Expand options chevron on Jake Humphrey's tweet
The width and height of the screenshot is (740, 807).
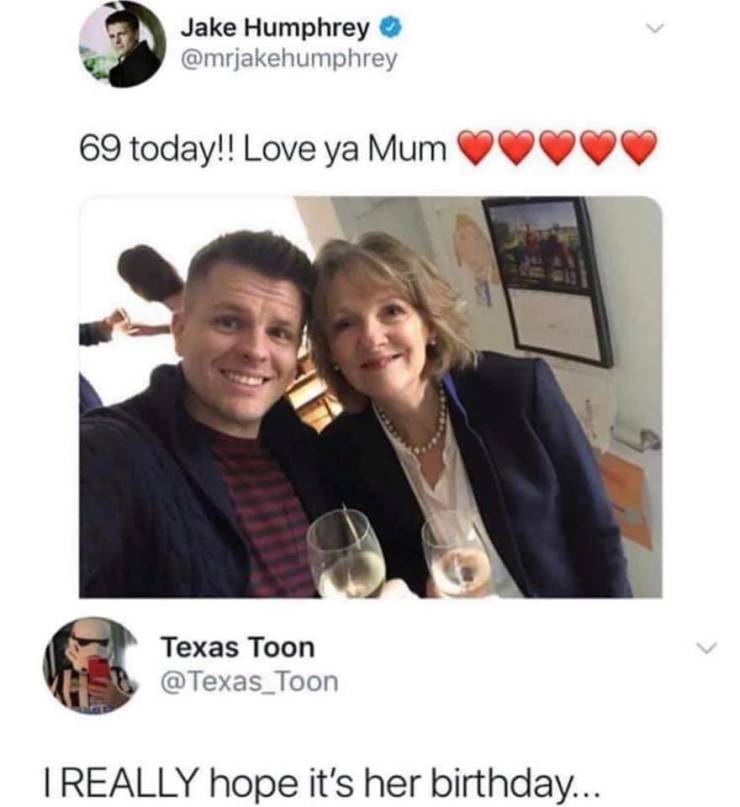[656, 31]
